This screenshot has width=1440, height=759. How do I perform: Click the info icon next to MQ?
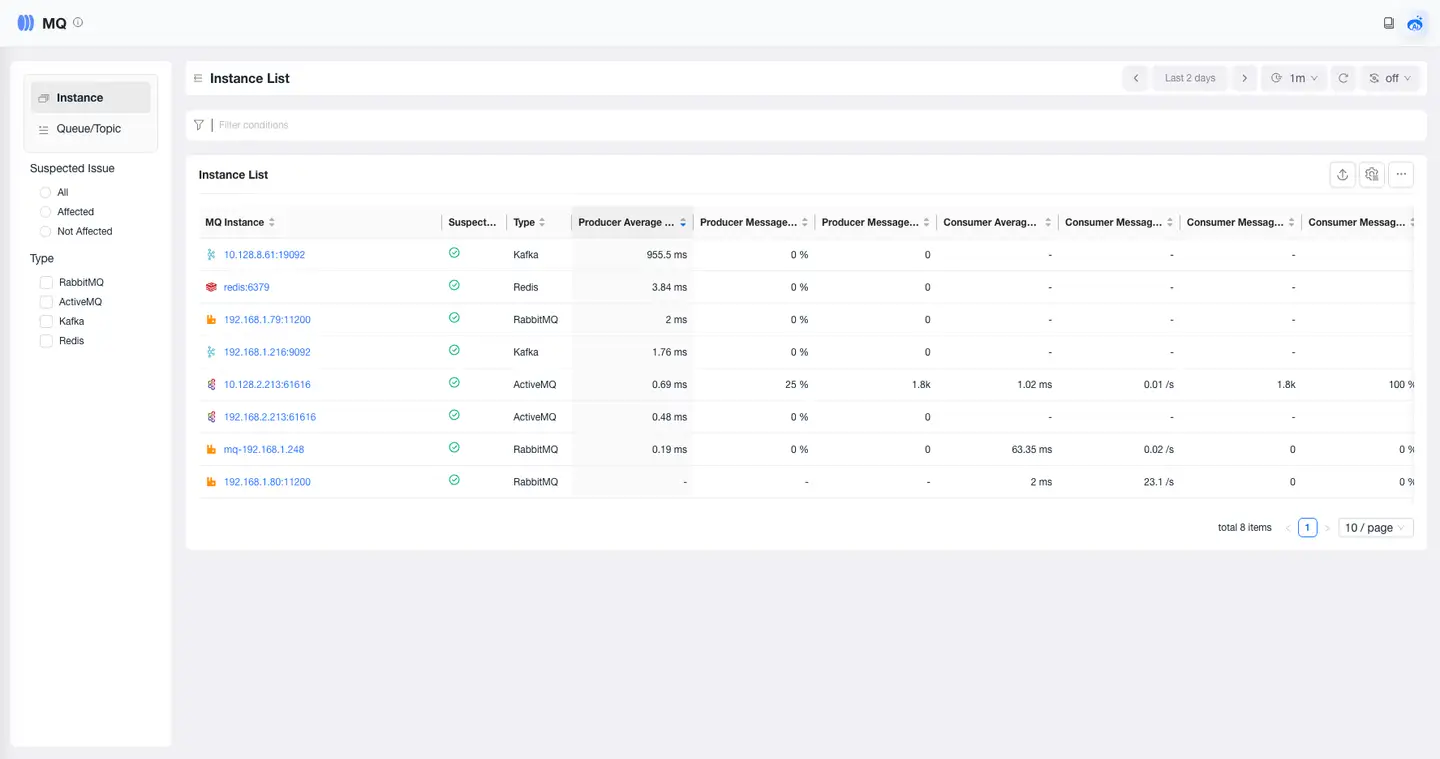pyautogui.click(x=79, y=22)
